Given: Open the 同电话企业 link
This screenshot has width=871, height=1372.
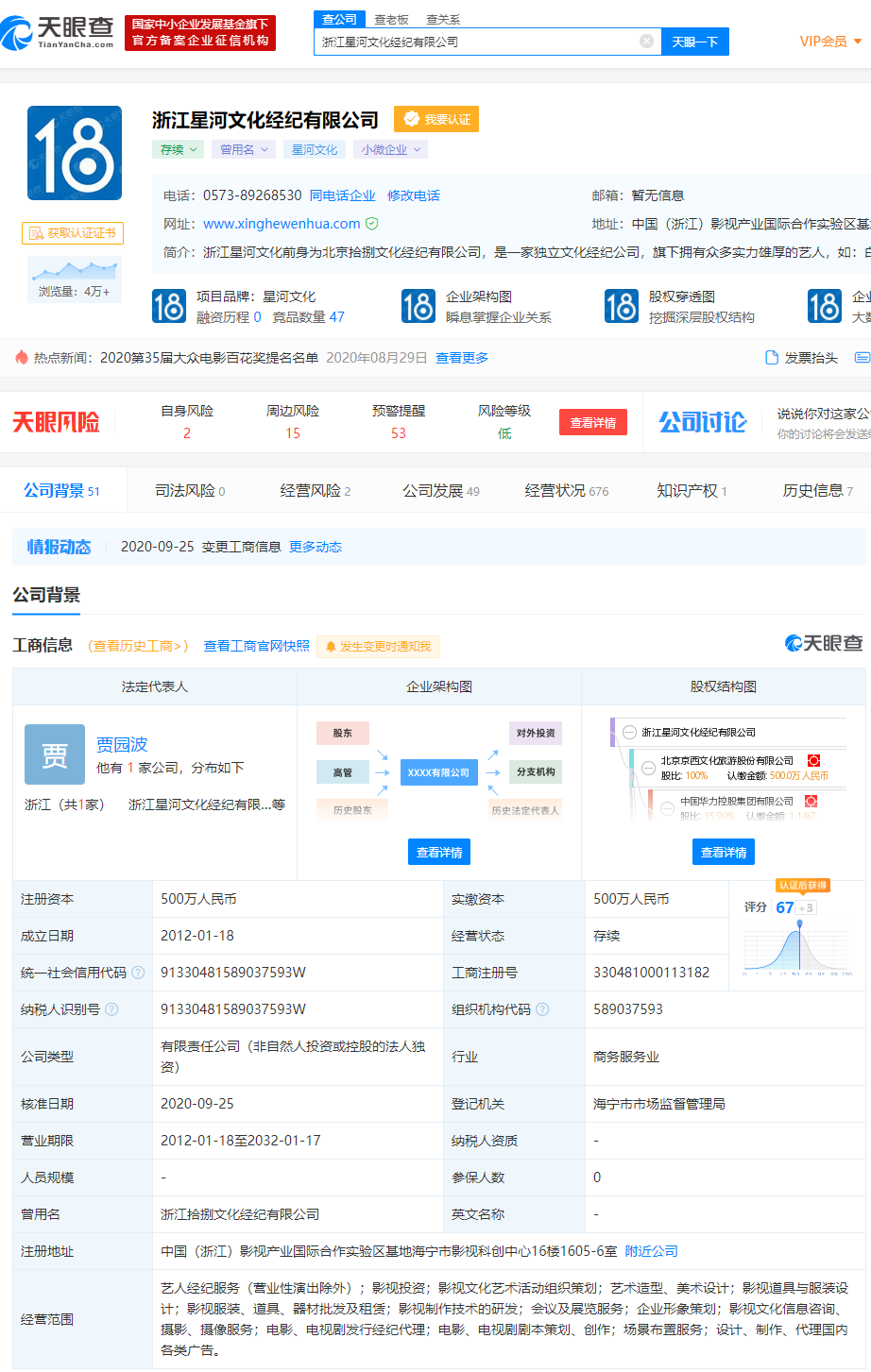Looking at the screenshot, I should (343, 195).
